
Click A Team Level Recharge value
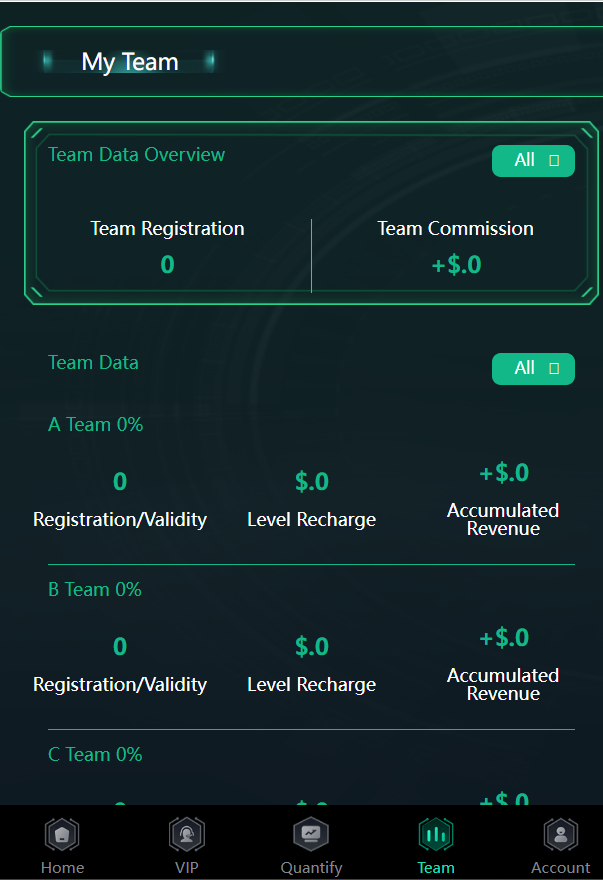pos(311,482)
